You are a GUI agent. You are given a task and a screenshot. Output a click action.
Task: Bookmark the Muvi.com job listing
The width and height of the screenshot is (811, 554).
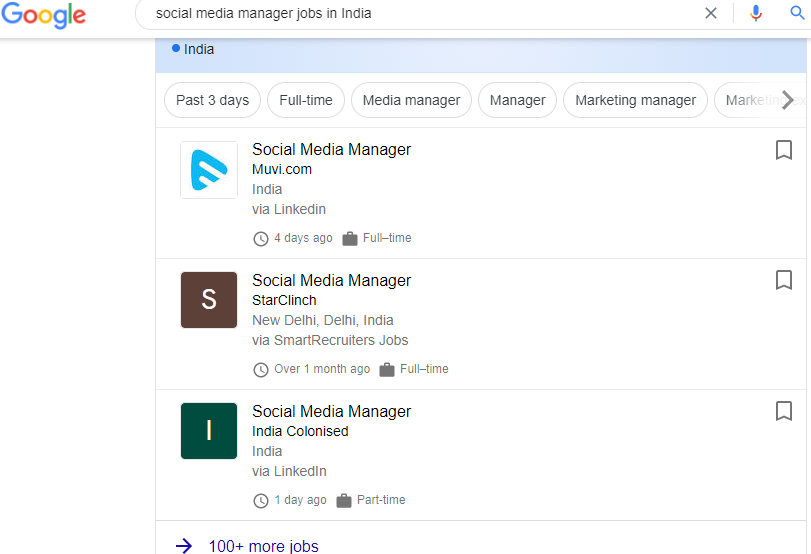784,150
